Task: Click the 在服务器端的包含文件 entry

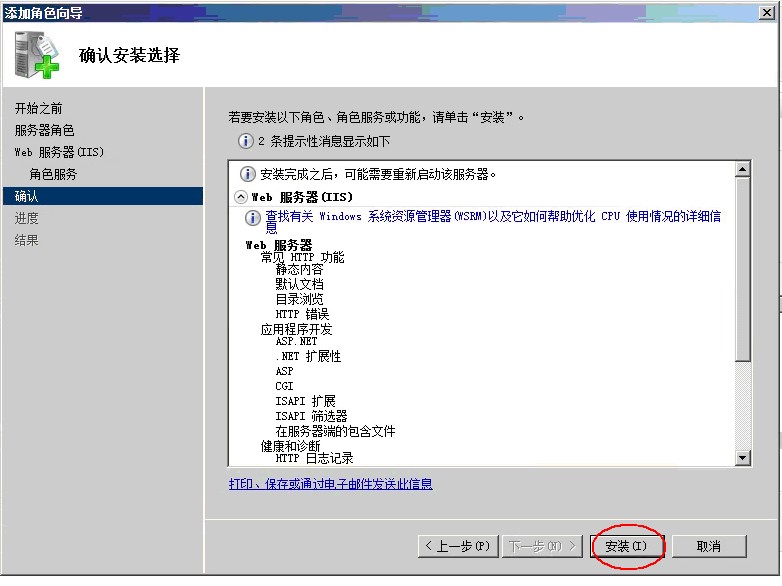Action: pyautogui.click(x=335, y=431)
